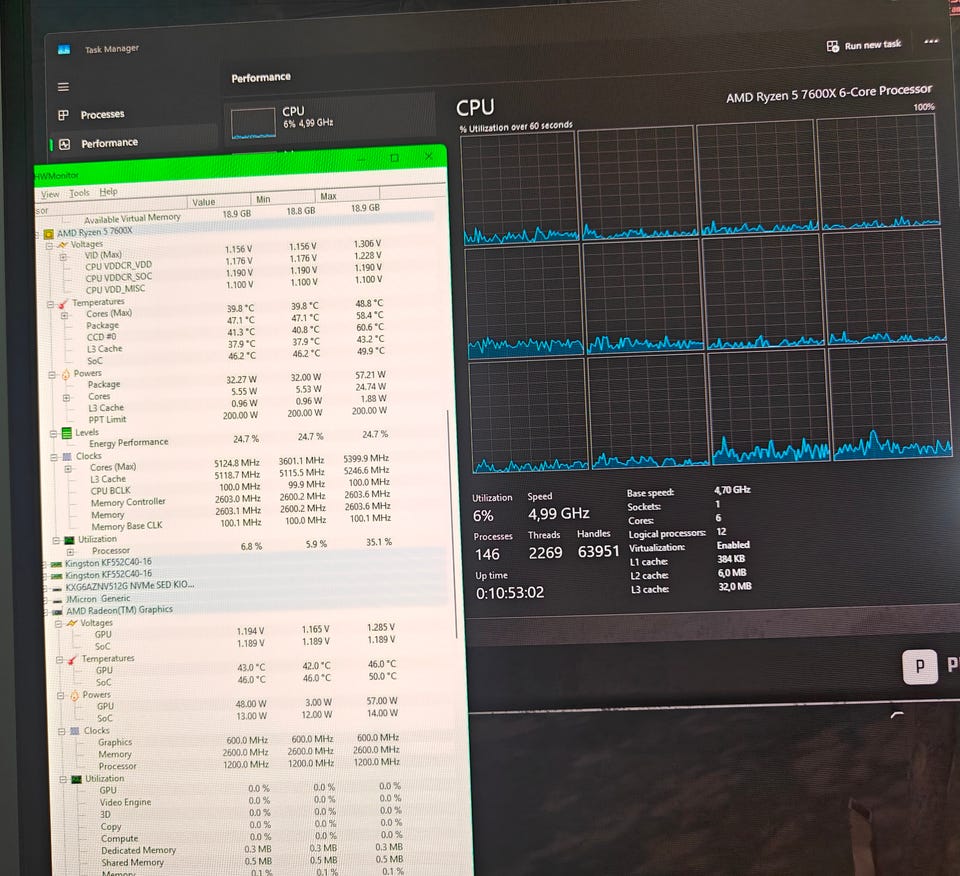
Task: Click Run new task button
Action: [864, 45]
